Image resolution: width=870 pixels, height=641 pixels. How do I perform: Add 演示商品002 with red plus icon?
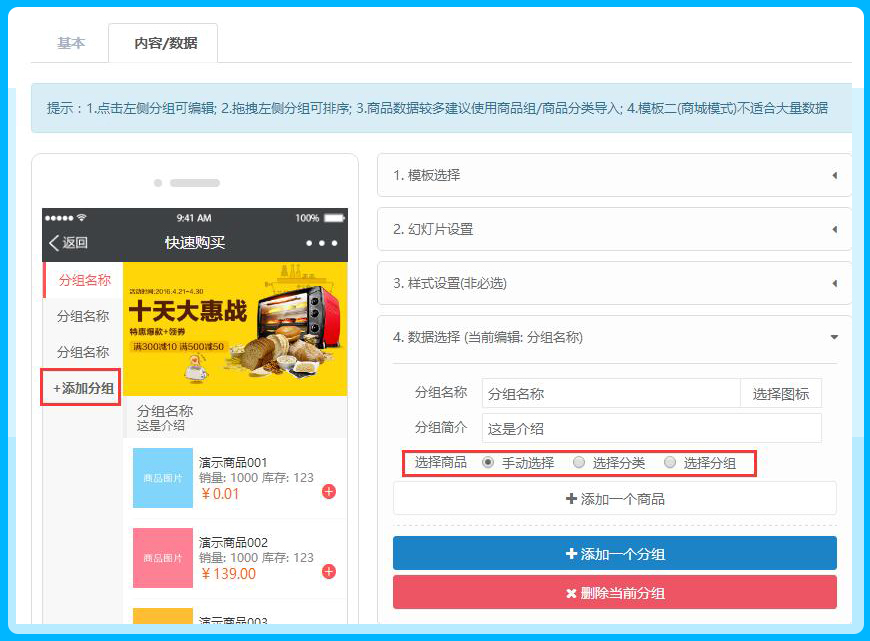[329, 572]
